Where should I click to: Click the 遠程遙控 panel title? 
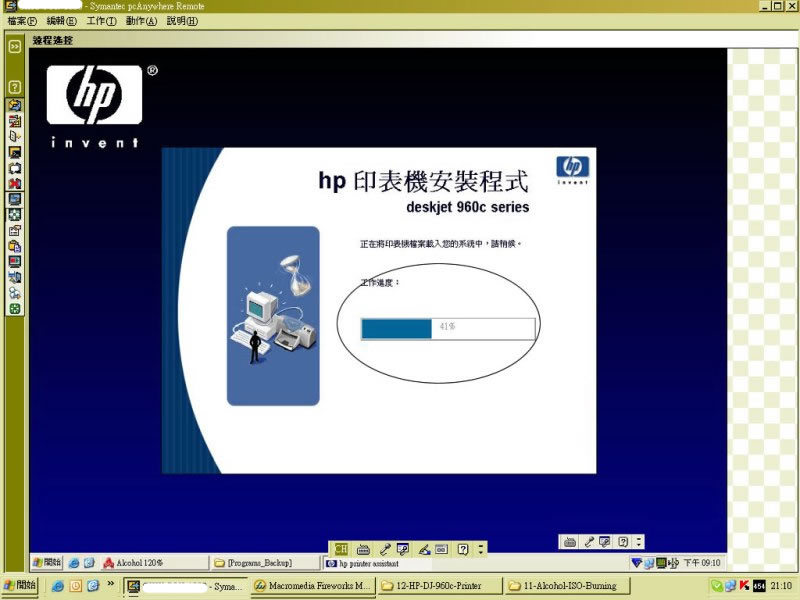53,40
